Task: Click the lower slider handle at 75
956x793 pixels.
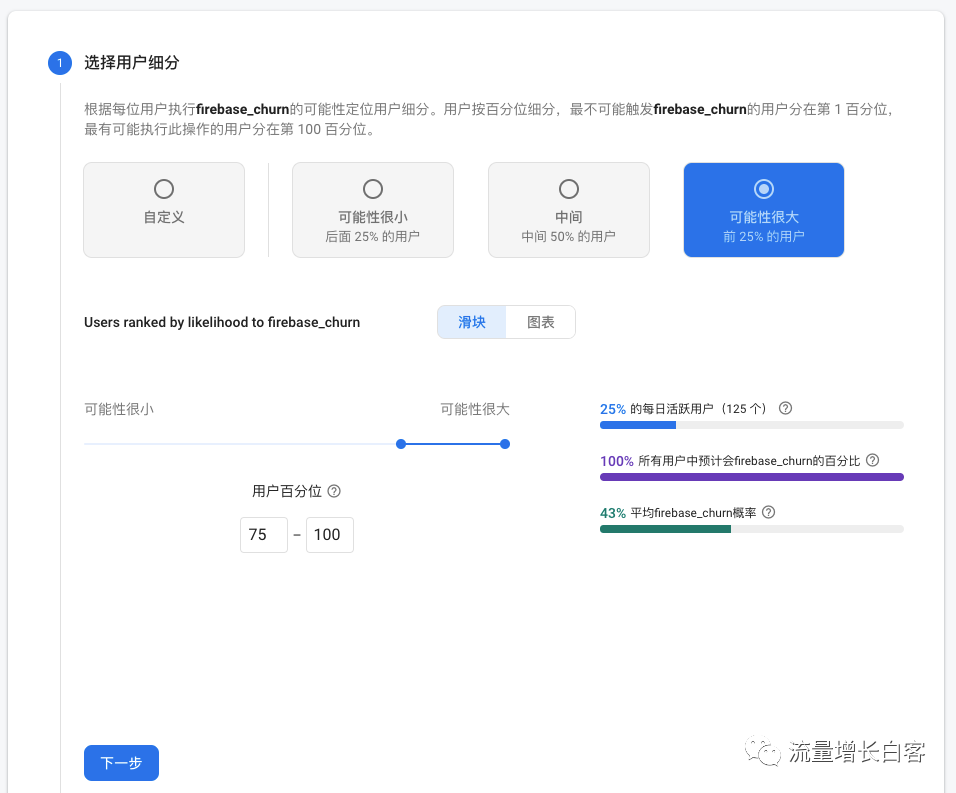Action: point(401,444)
